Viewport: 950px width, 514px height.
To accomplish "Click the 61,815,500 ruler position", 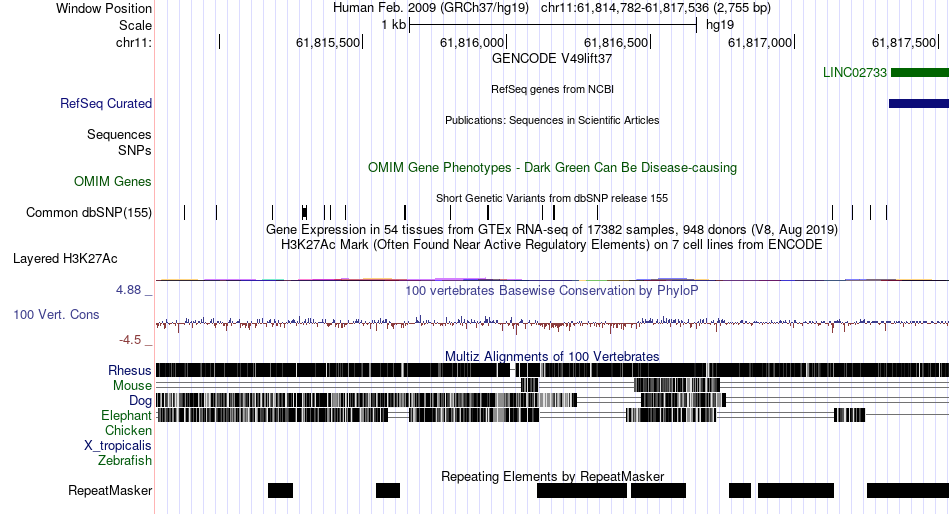I will 328,42.
